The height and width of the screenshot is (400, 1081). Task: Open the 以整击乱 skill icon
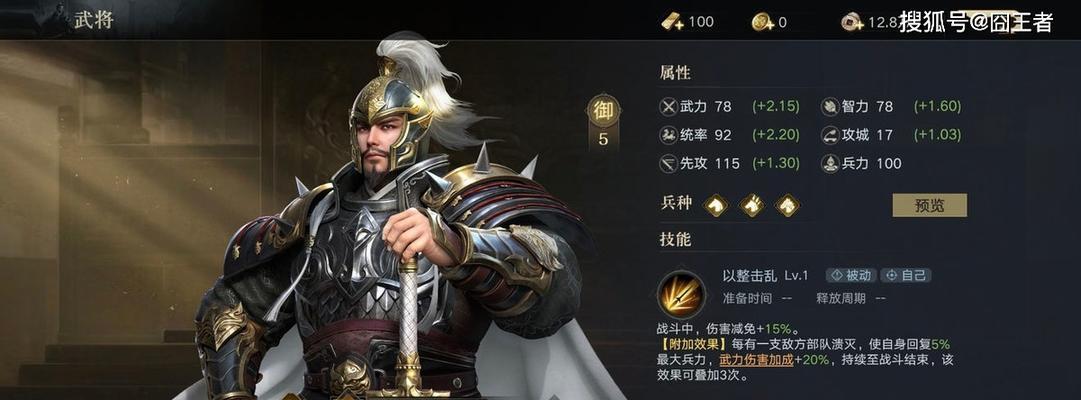(x=681, y=294)
